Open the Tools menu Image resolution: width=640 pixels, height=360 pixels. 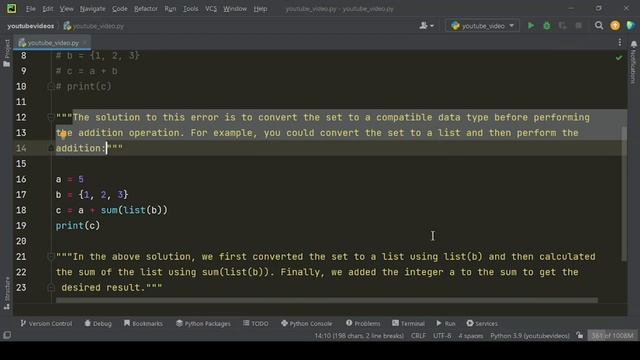[191, 9]
